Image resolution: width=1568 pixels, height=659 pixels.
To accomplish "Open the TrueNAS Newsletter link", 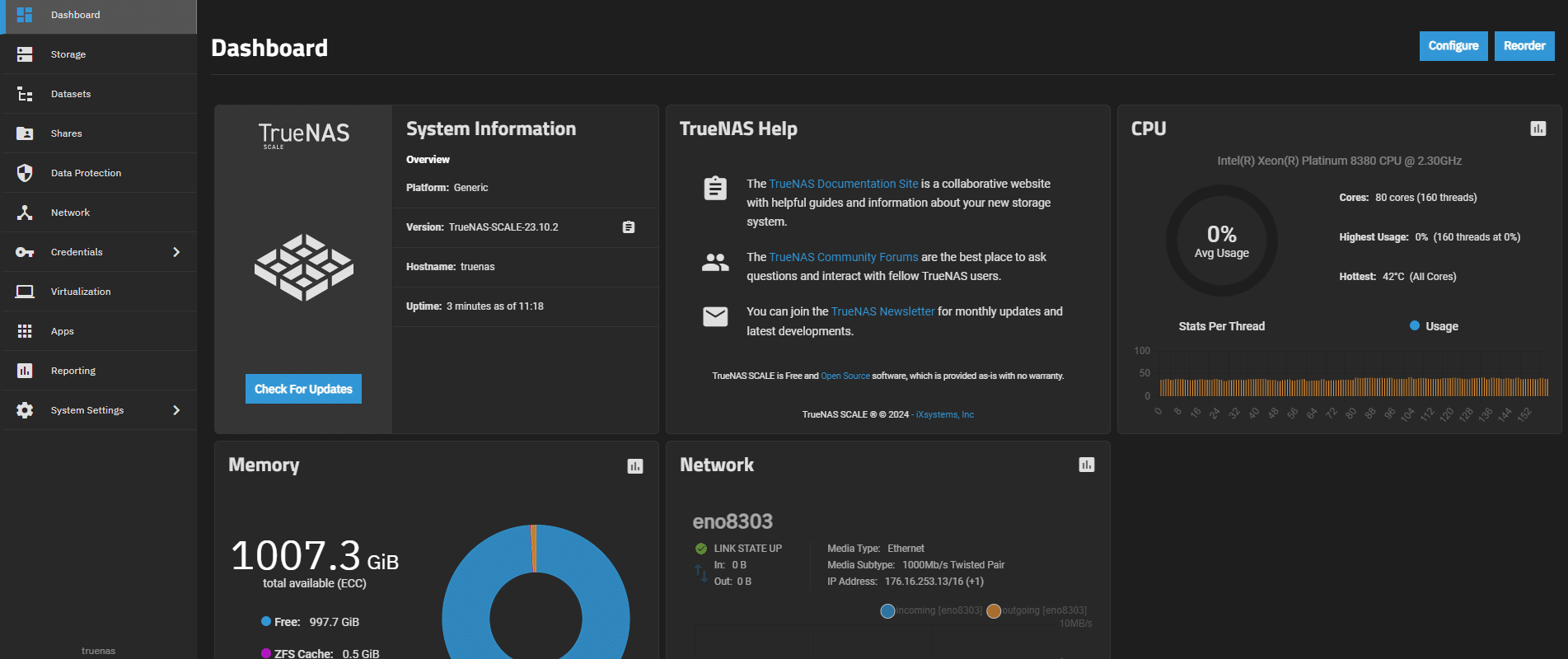I will click(883, 311).
